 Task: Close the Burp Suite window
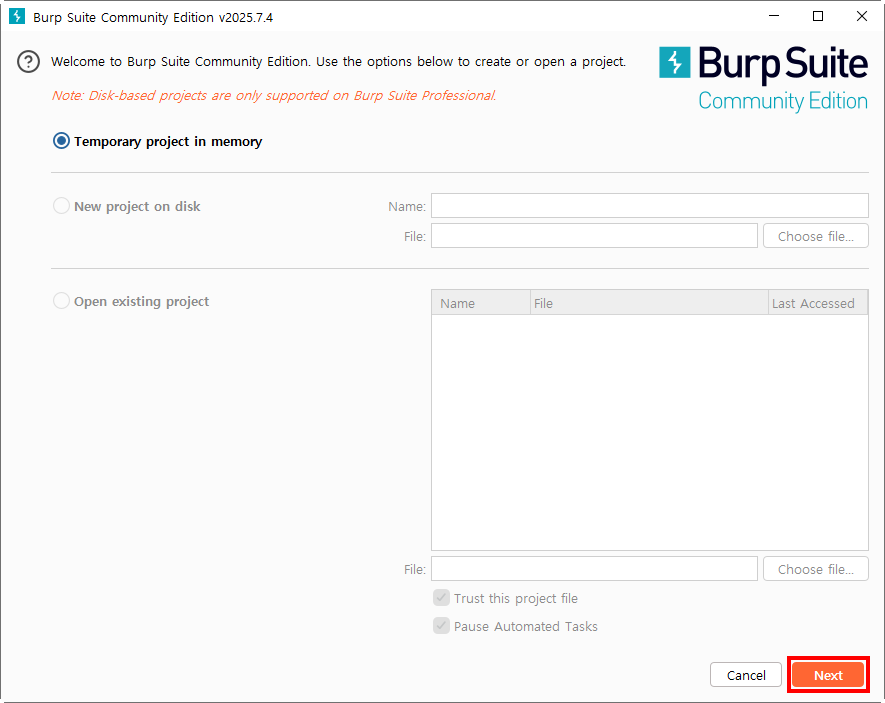pyautogui.click(x=862, y=16)
